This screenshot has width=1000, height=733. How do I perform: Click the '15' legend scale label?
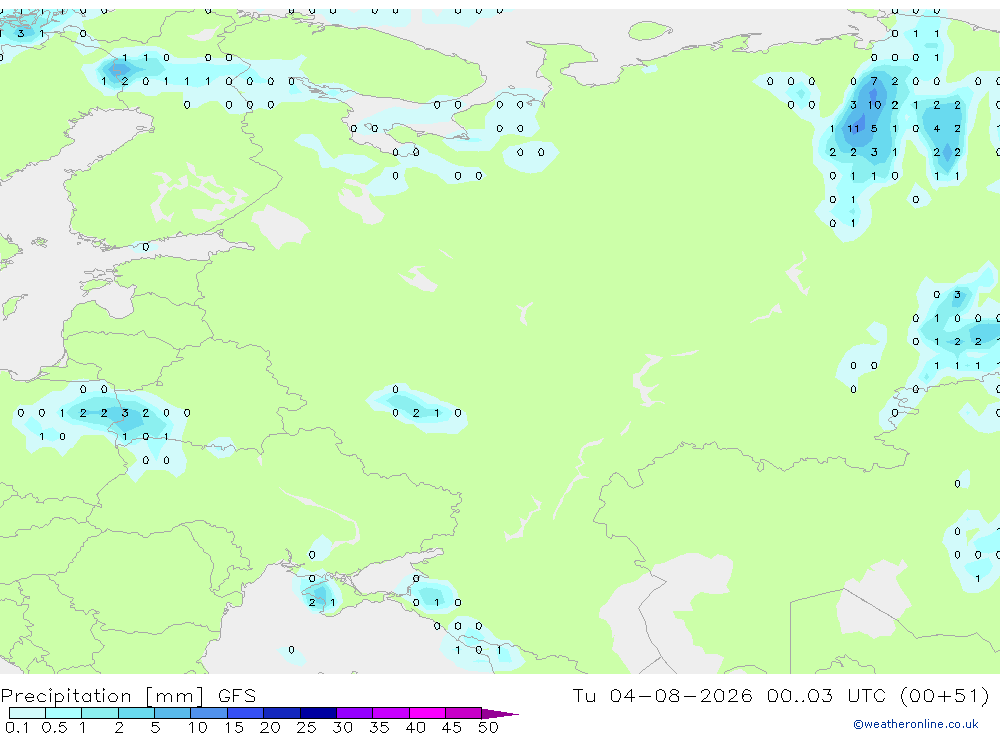(234, 727)
